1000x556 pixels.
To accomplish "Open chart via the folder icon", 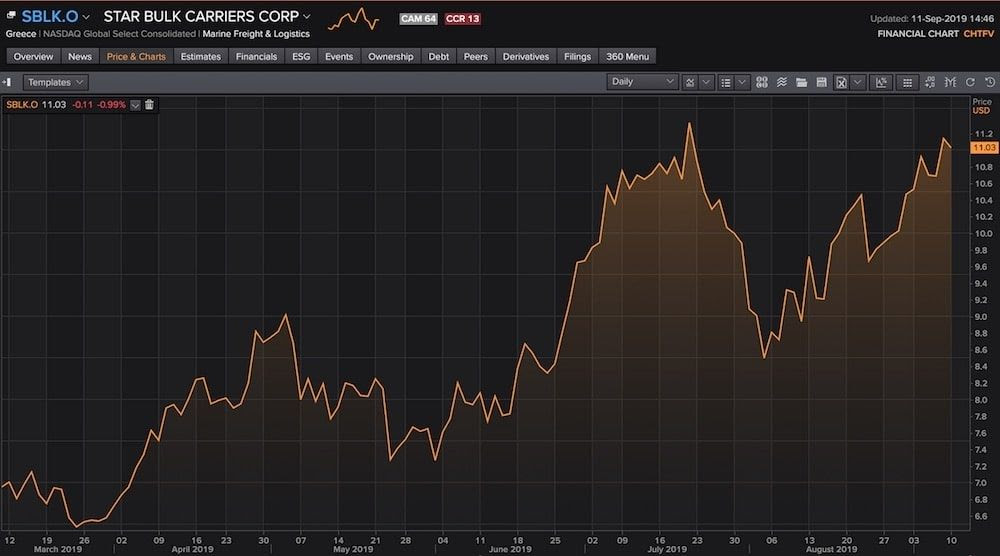I will [802, 82].
